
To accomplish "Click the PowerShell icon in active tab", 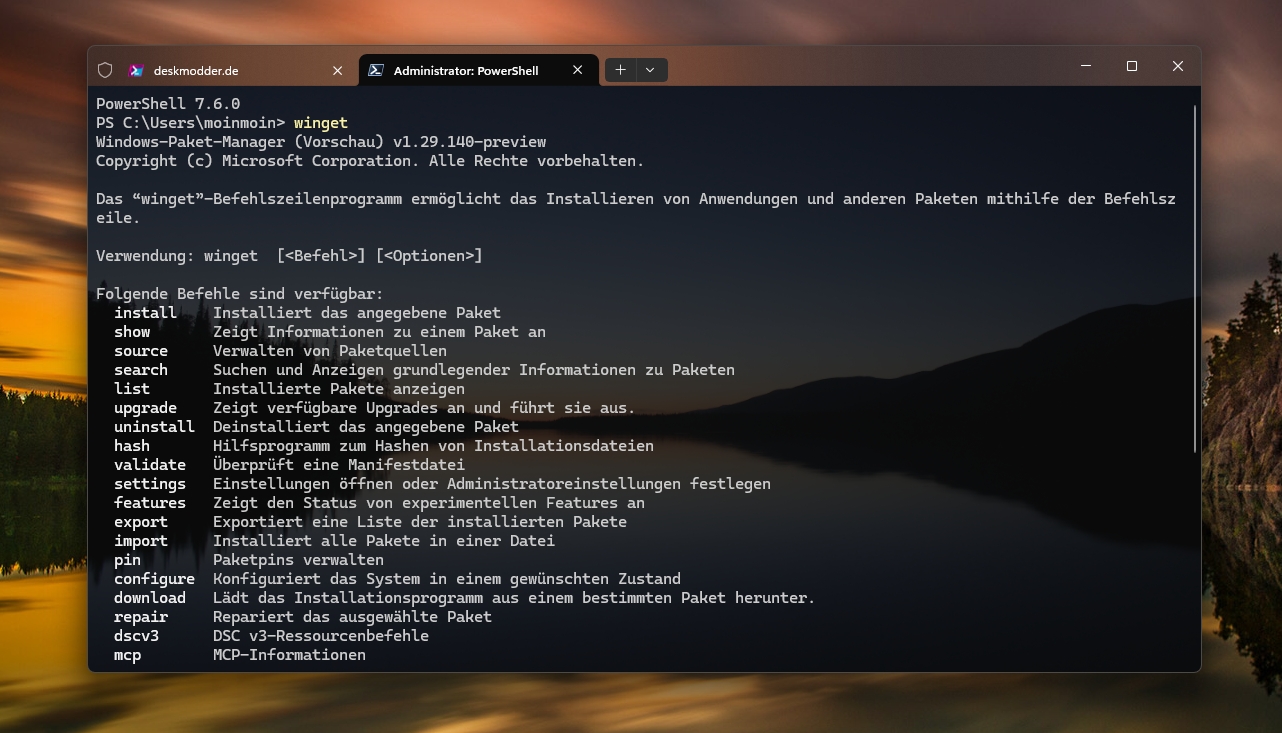I will point(375,70).
